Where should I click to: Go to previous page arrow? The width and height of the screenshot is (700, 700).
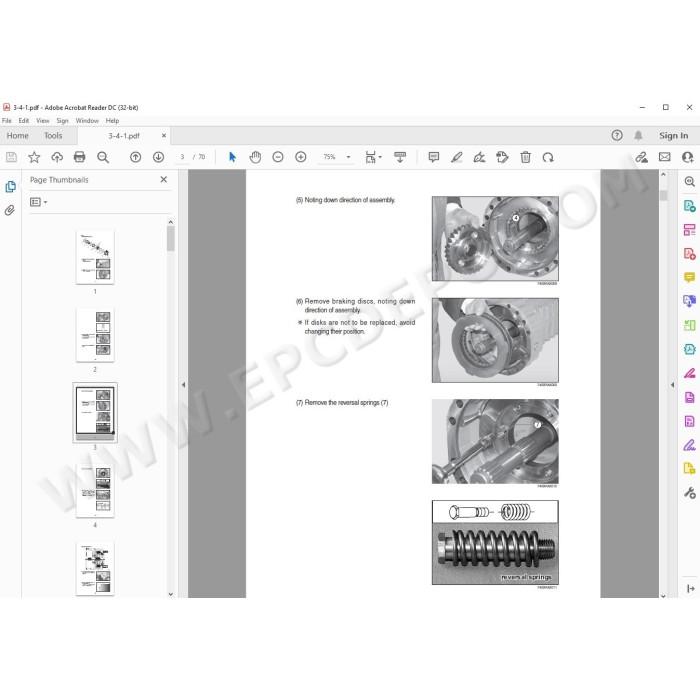(135, 157)
